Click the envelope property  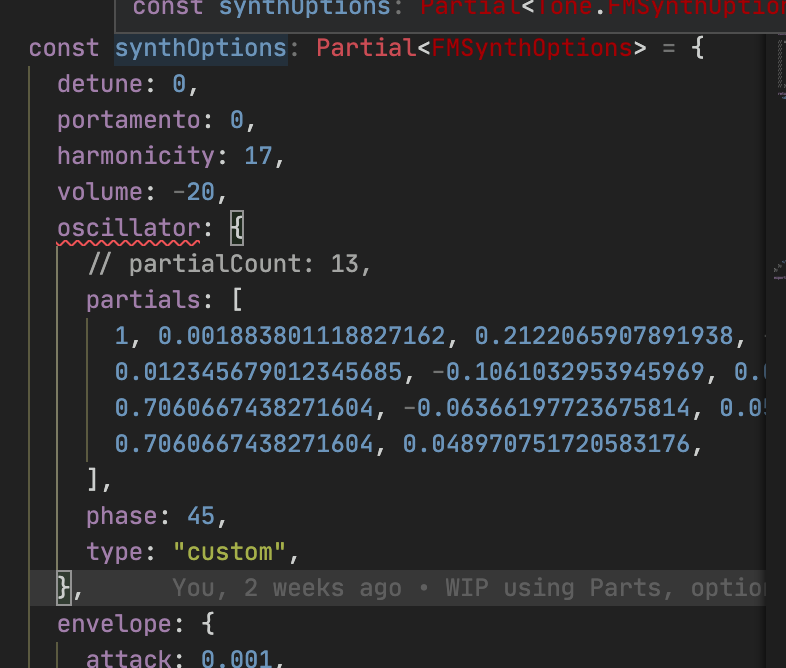114,624
